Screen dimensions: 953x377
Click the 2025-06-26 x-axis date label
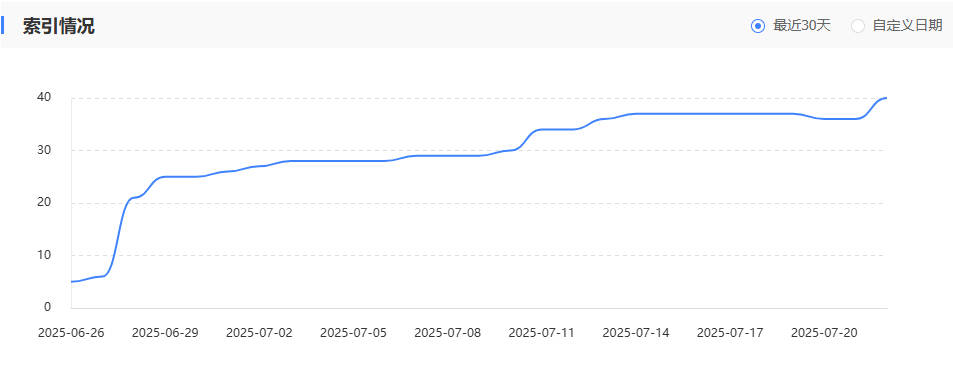click(71, 333)
